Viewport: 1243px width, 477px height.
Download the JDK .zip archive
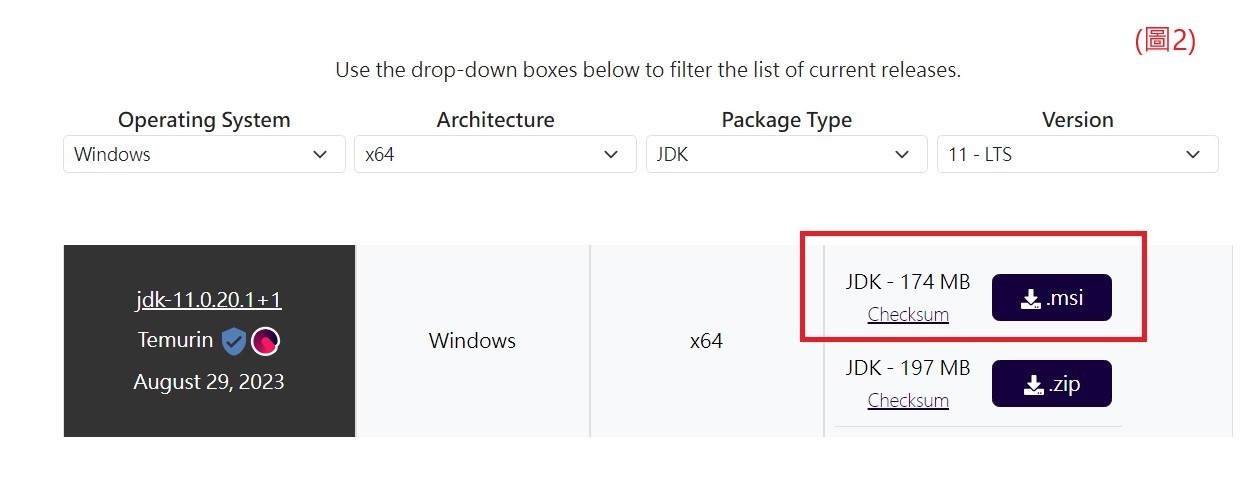pos(1051,384)
